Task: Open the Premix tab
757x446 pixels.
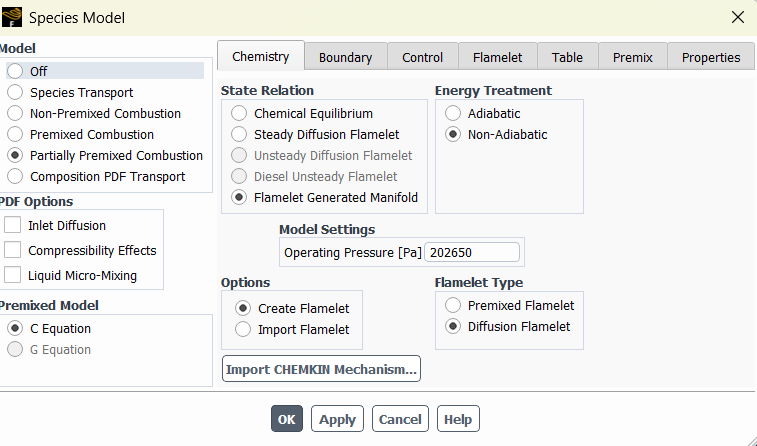Action: tap(632, 57)
